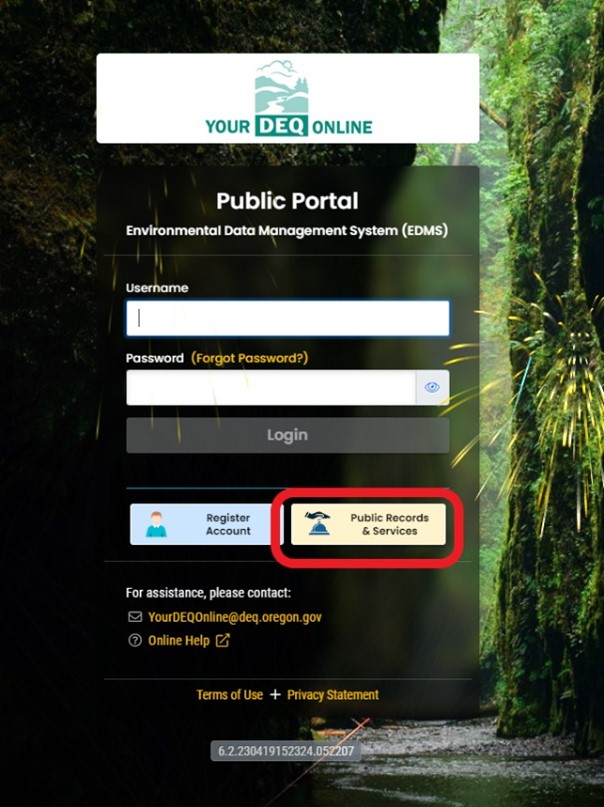This screenshot has height=807, width=604.
Task: Open Public Records & Services
Action: (x=368, y=524)
